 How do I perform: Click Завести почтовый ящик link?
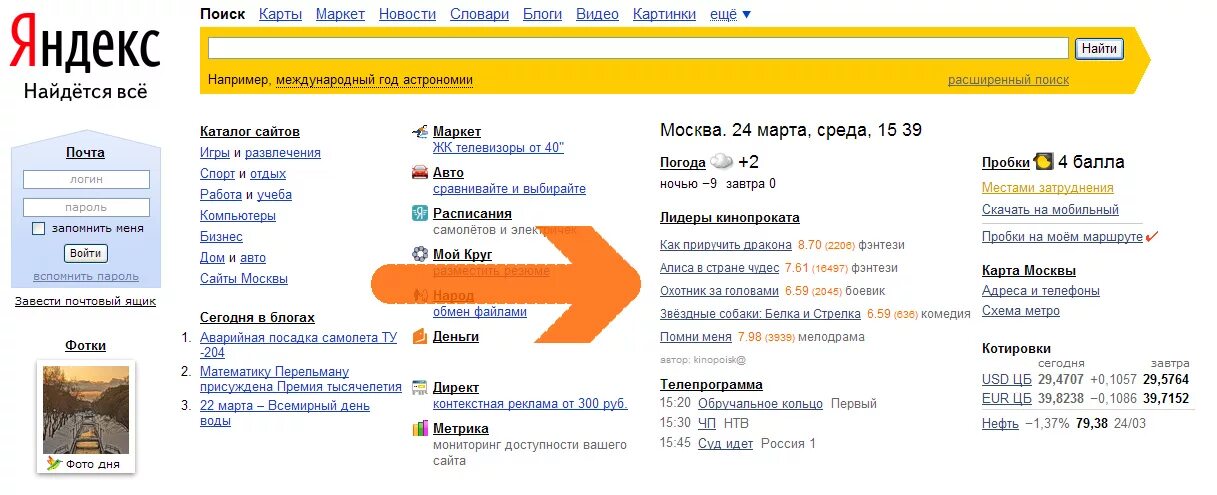click(85, 301)
